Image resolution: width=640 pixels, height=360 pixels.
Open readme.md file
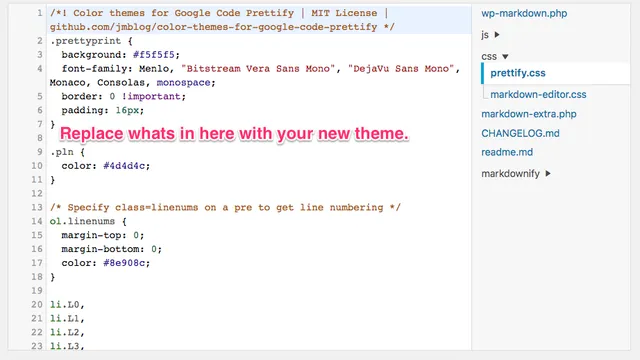tap(507, 152)
